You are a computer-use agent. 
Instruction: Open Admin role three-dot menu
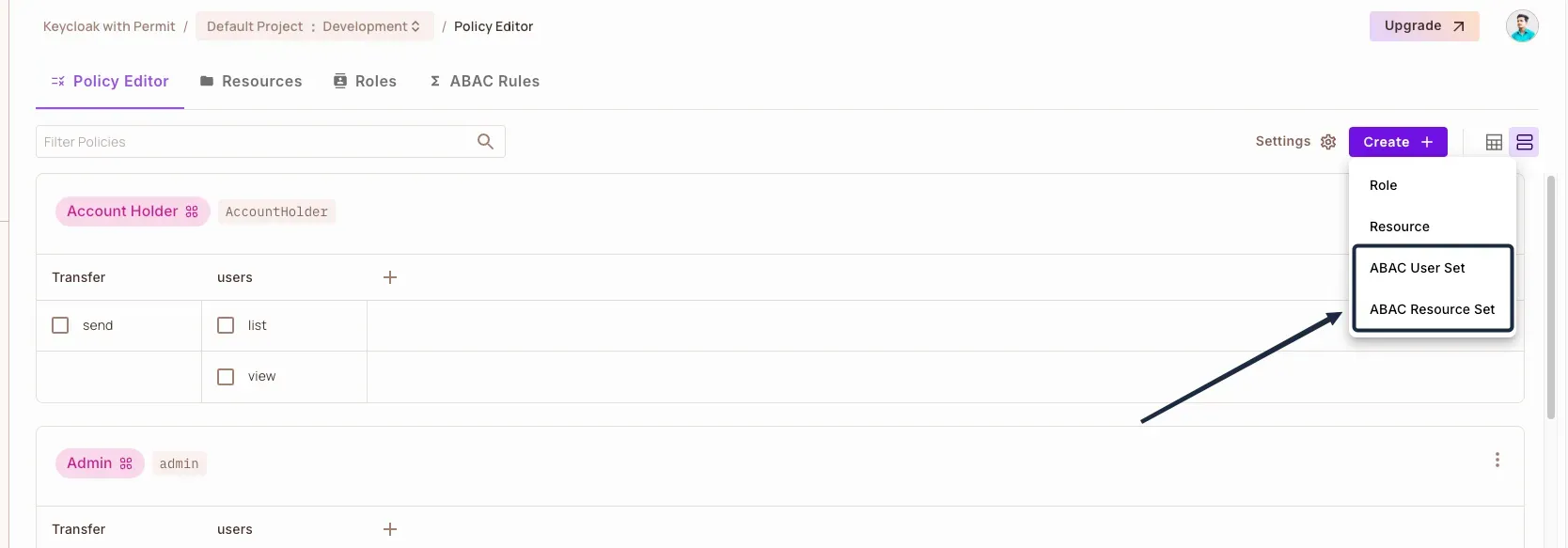coord(1497,460)
